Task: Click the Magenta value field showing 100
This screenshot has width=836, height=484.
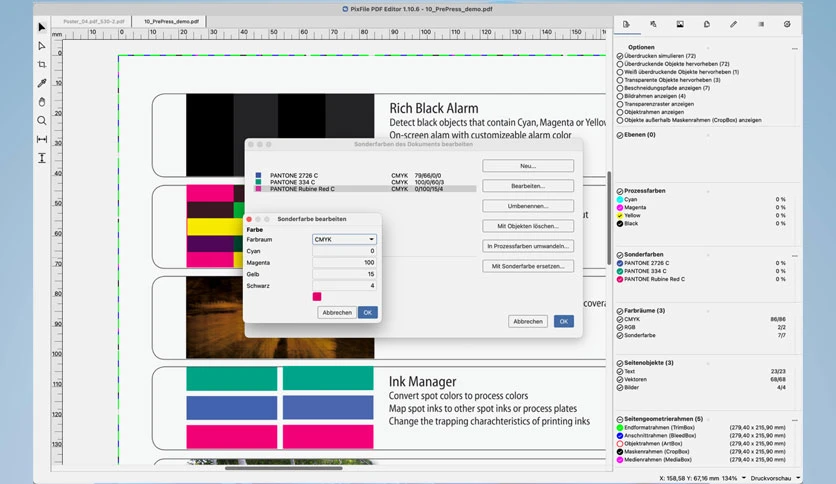Action: [x=344, y=263]
